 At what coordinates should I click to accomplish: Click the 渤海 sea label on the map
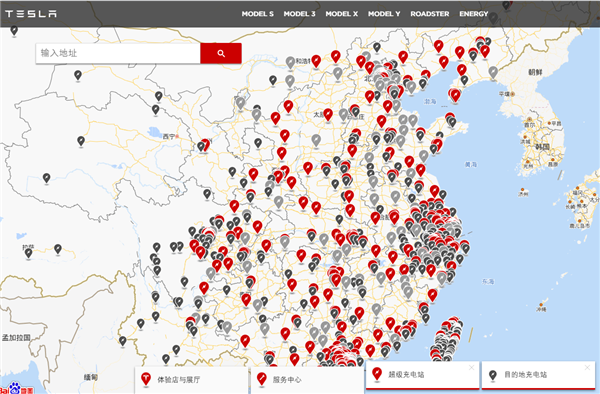pos(430,101)
